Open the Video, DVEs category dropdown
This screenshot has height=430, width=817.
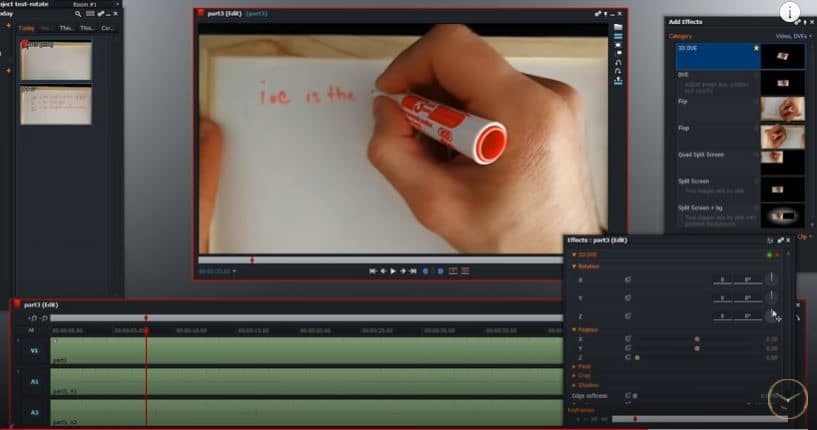tap(793, 36)
